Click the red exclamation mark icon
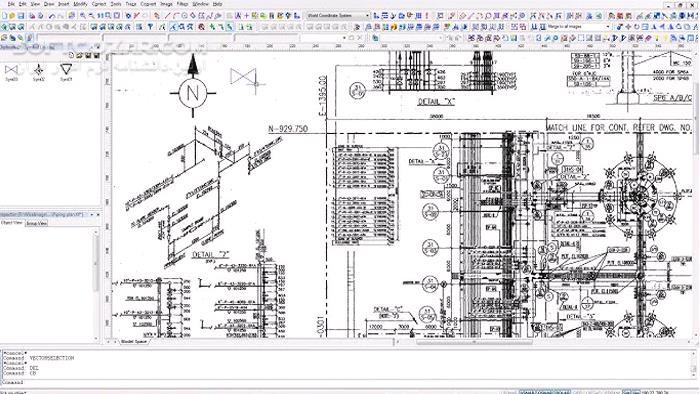 427,16
